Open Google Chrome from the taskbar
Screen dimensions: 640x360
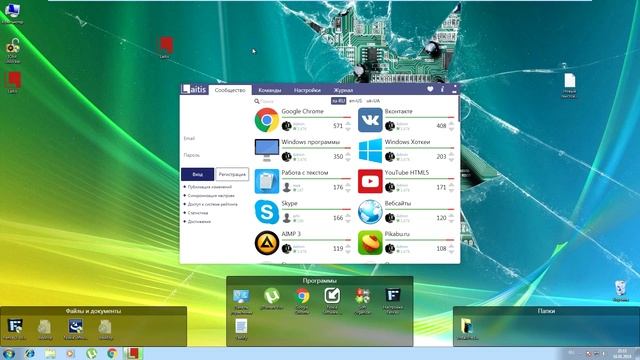coord(112,353)
